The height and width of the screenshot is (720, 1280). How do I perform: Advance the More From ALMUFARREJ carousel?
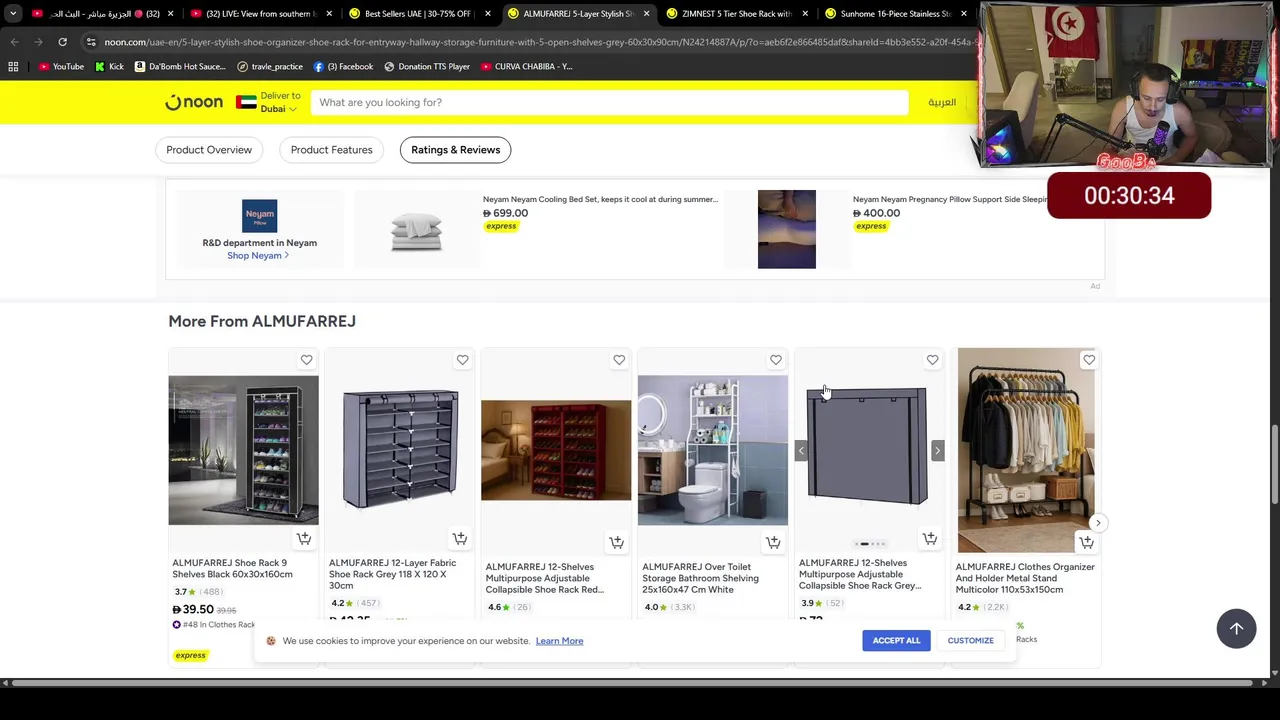(1098, 523)
